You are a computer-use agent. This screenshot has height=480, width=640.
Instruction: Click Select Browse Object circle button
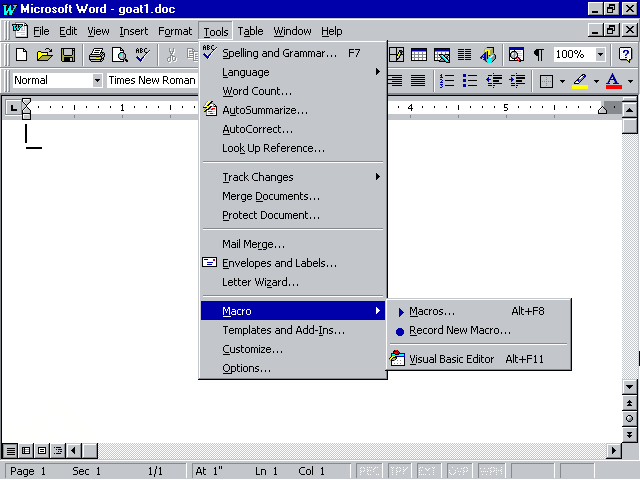(629, 419)
